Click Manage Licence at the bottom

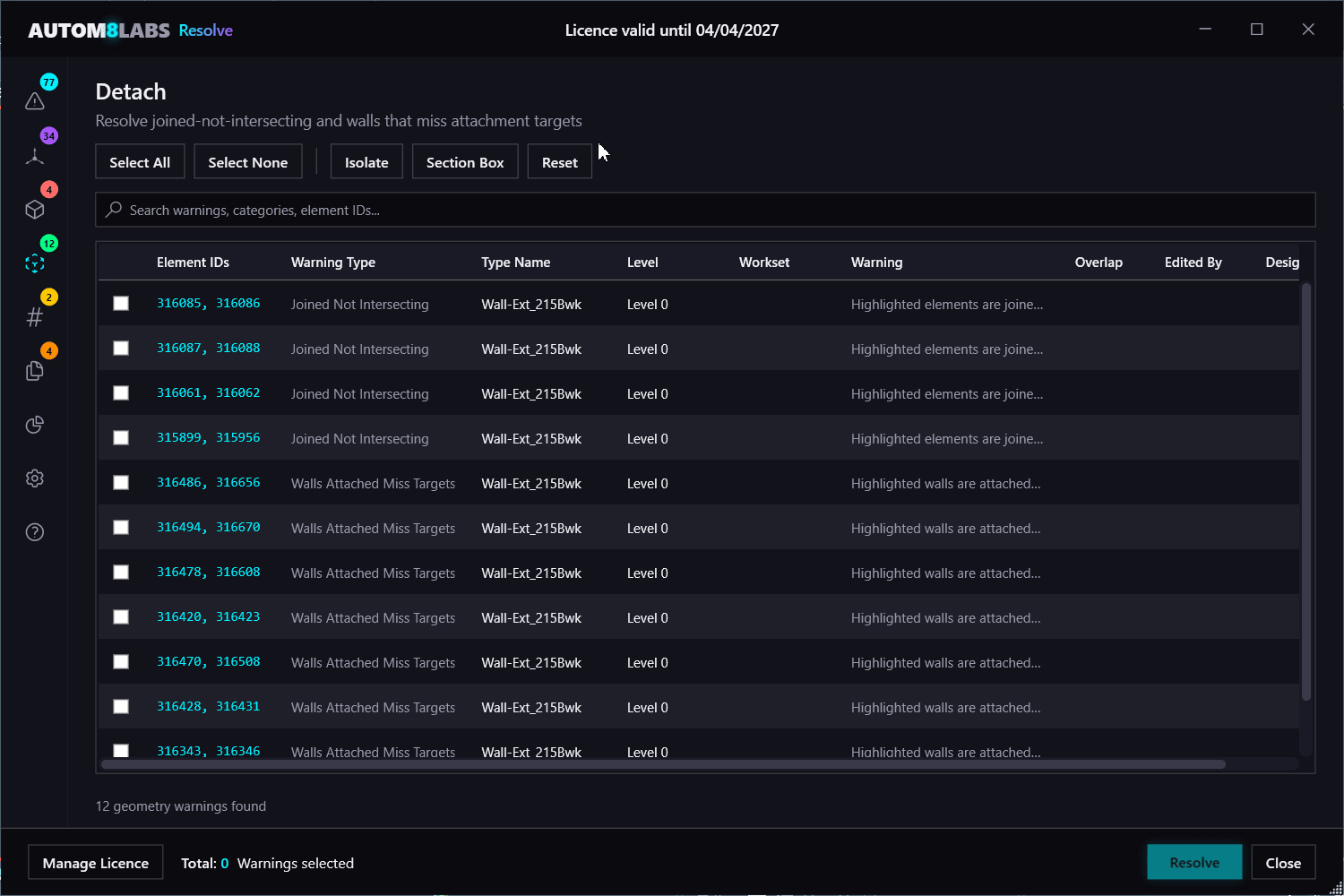95,862
